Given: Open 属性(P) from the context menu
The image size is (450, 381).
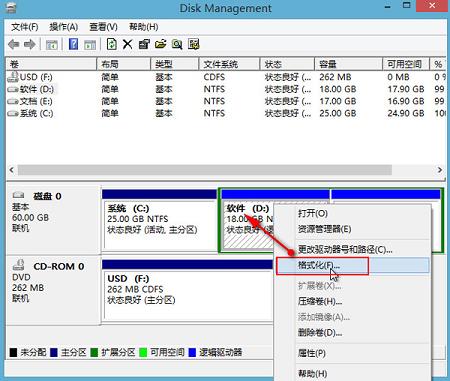Looking at the screenshot, I should pyautogui.click(x=352, y=353).
